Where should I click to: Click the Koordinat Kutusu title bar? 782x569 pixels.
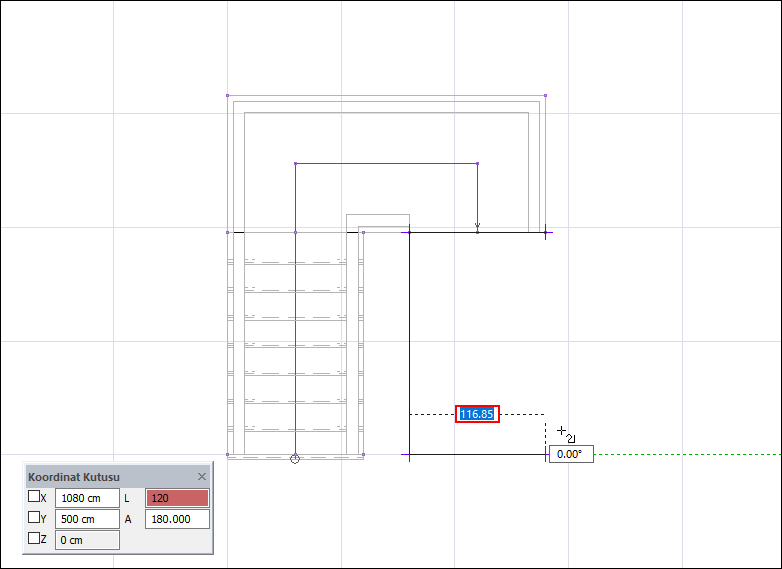coord(110,477)
